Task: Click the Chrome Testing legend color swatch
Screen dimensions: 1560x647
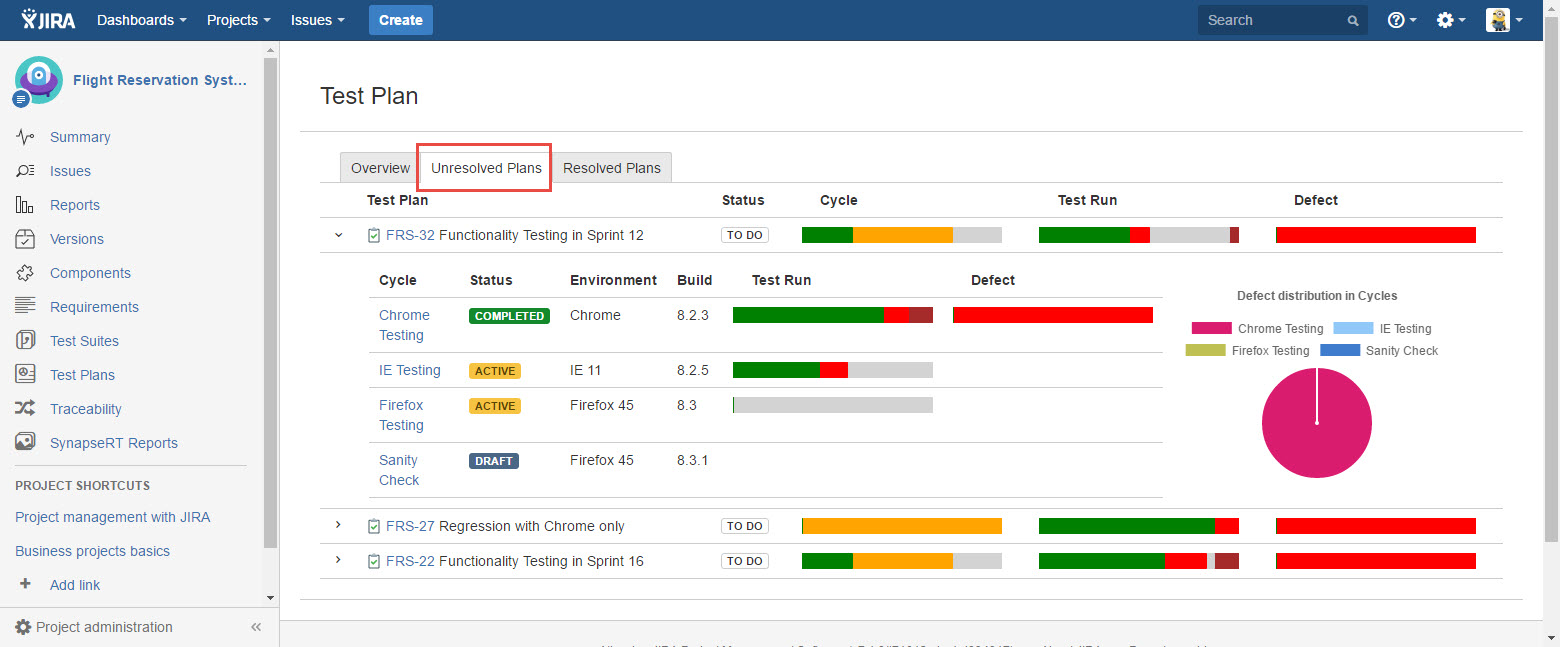Action: [1212, 328]
